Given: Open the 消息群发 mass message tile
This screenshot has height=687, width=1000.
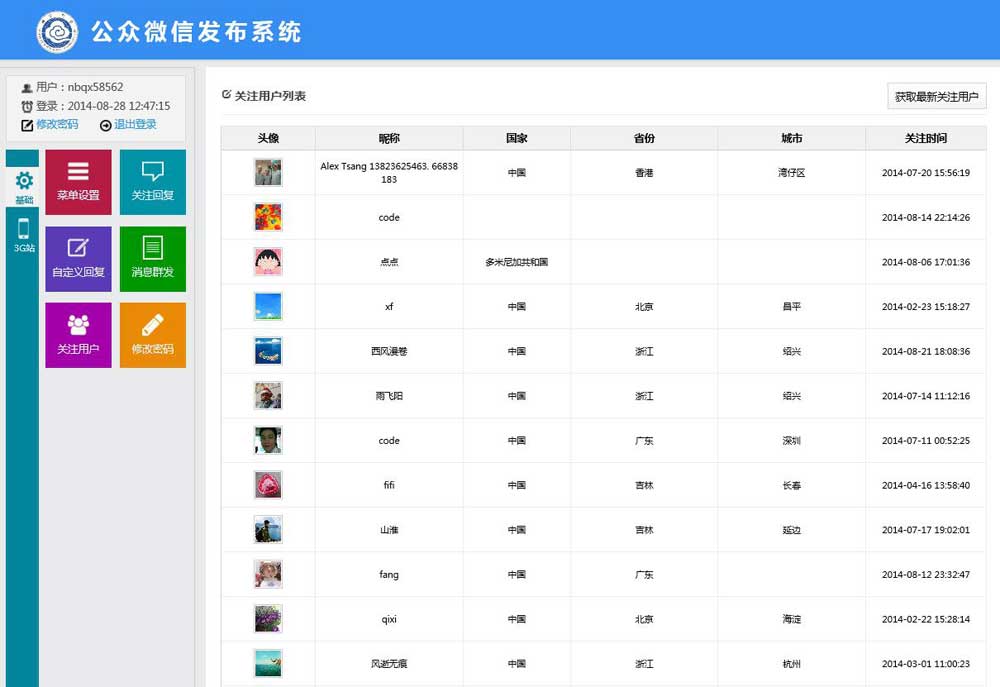Looking at the screenshot, I should [x=152, y=258].
